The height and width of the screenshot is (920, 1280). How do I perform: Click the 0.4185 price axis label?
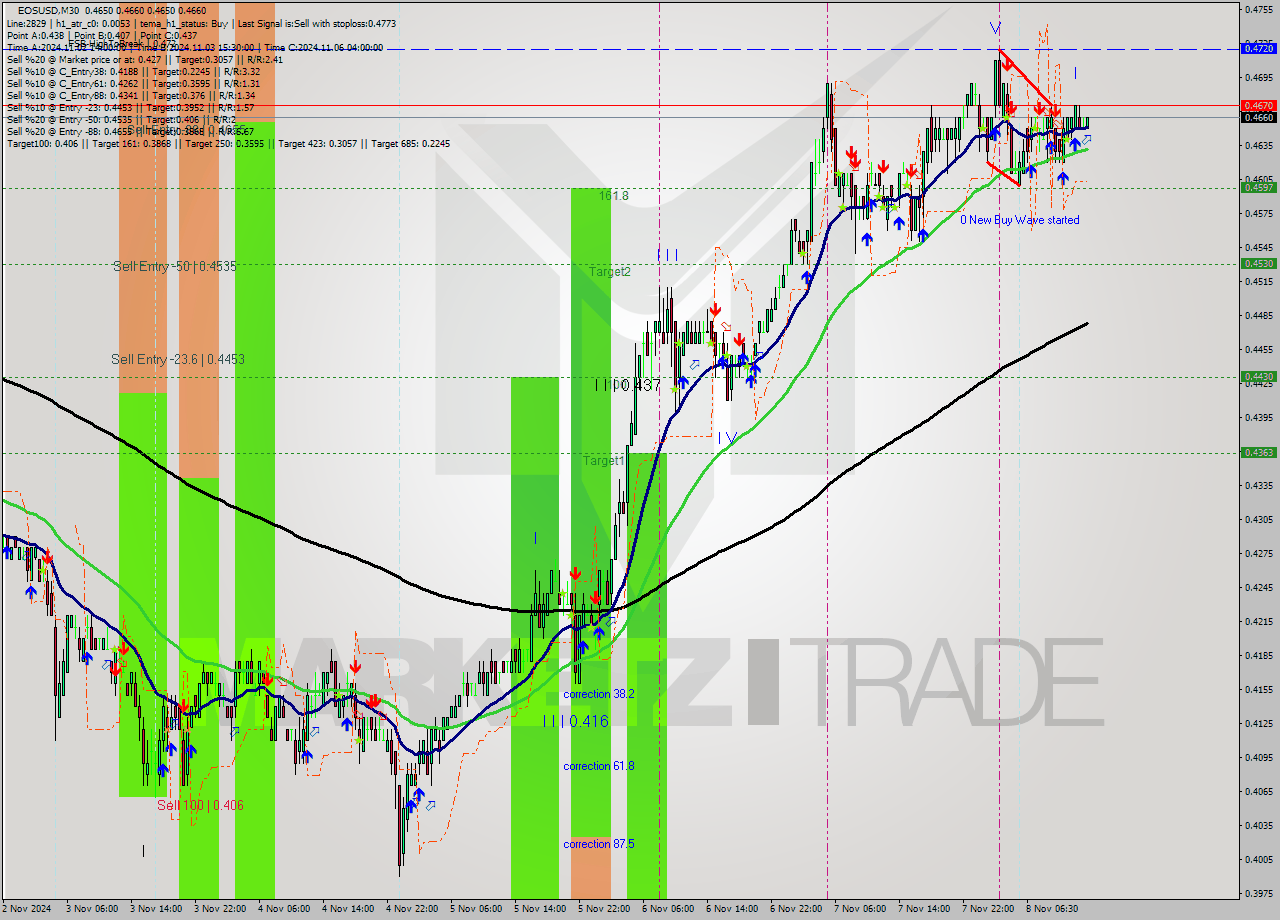tap(1258, 655)
